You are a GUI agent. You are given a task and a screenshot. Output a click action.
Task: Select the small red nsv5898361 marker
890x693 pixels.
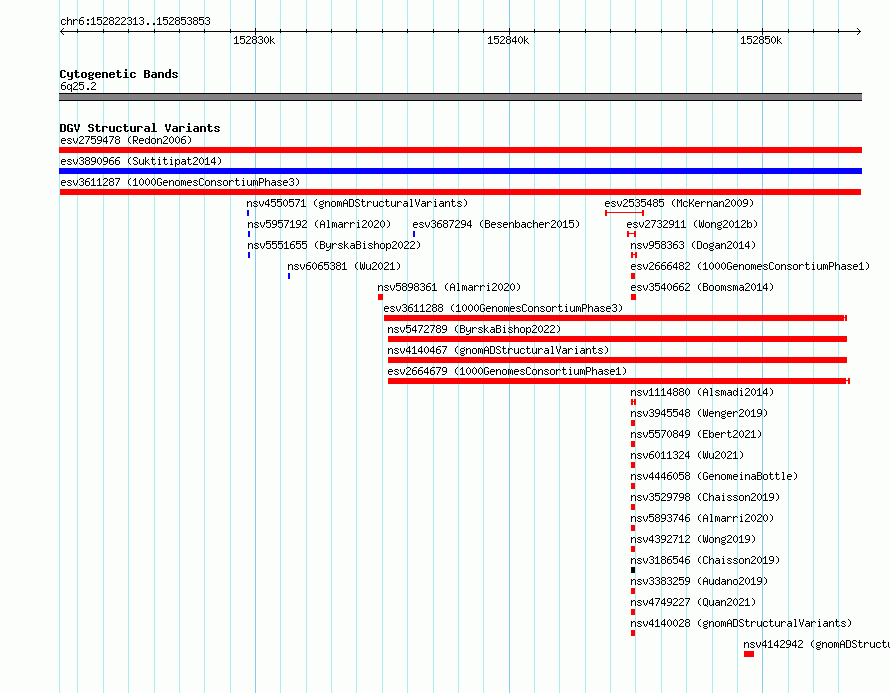pos(380,297)
